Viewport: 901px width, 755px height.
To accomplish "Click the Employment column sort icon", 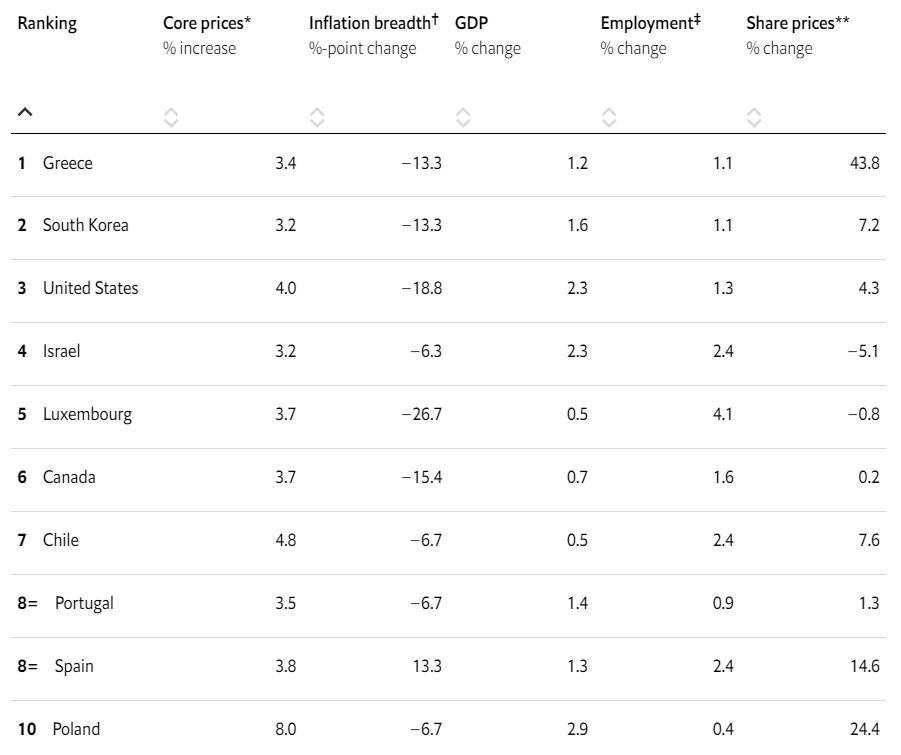I will coord(609,117).
